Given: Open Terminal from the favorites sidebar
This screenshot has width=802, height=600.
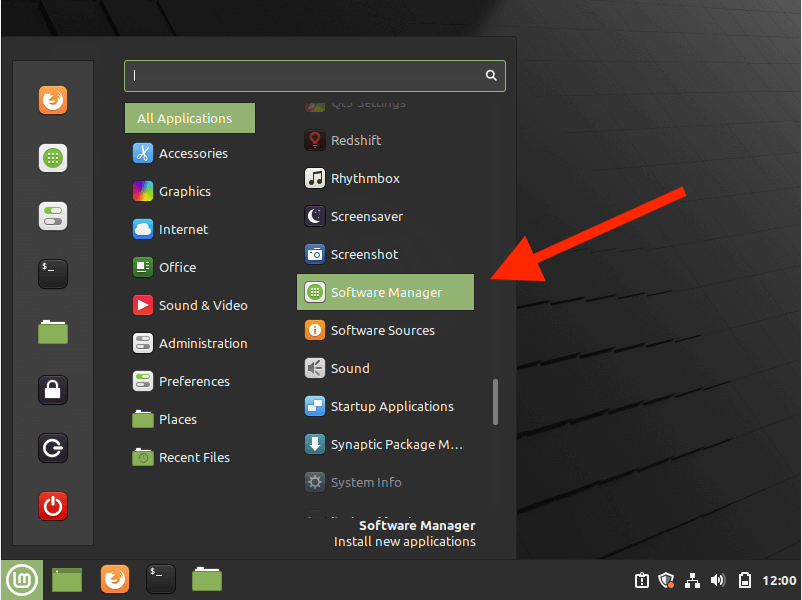Looking at the screenshot, I should 53,274.
